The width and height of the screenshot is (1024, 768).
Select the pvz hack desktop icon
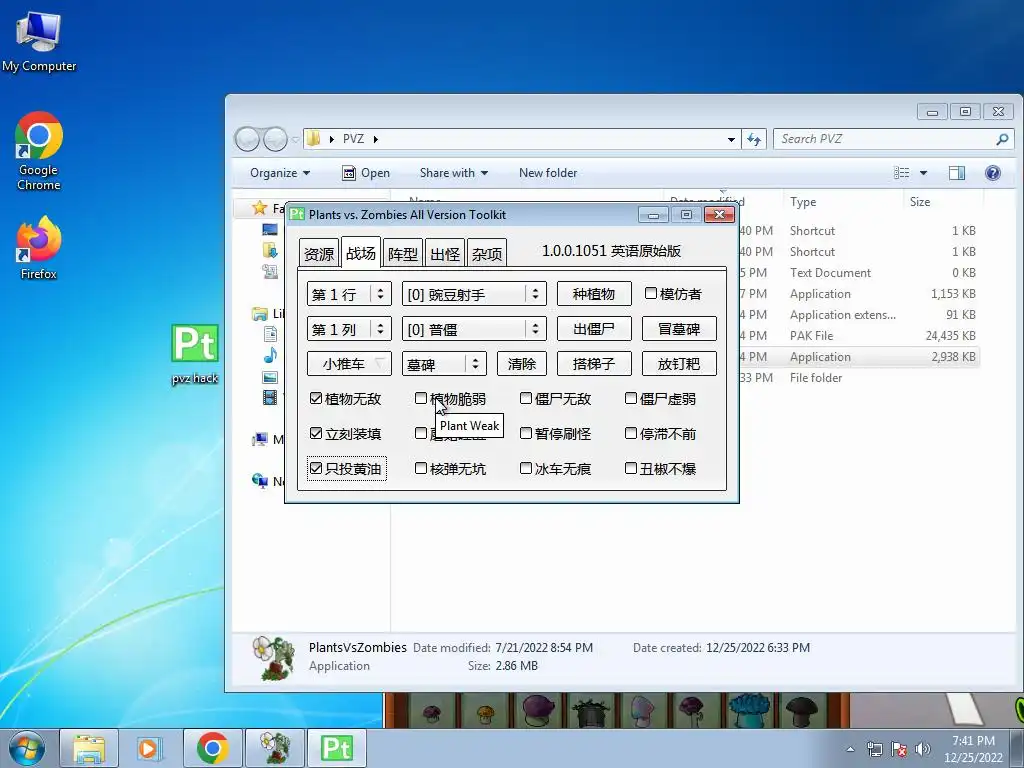195,354
